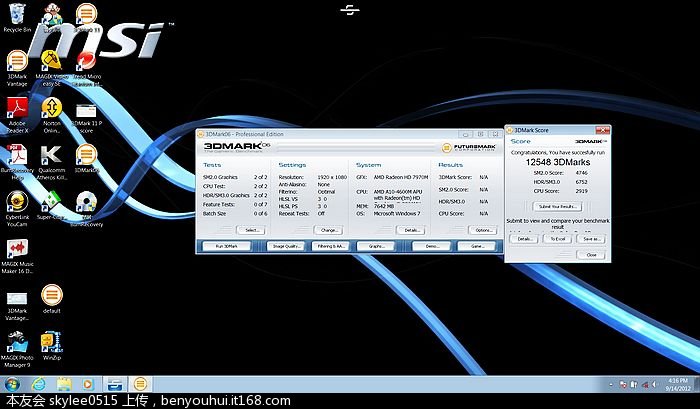
Task: Open the 3DMark06 desktop shortcut
Action: coord(87,158)
